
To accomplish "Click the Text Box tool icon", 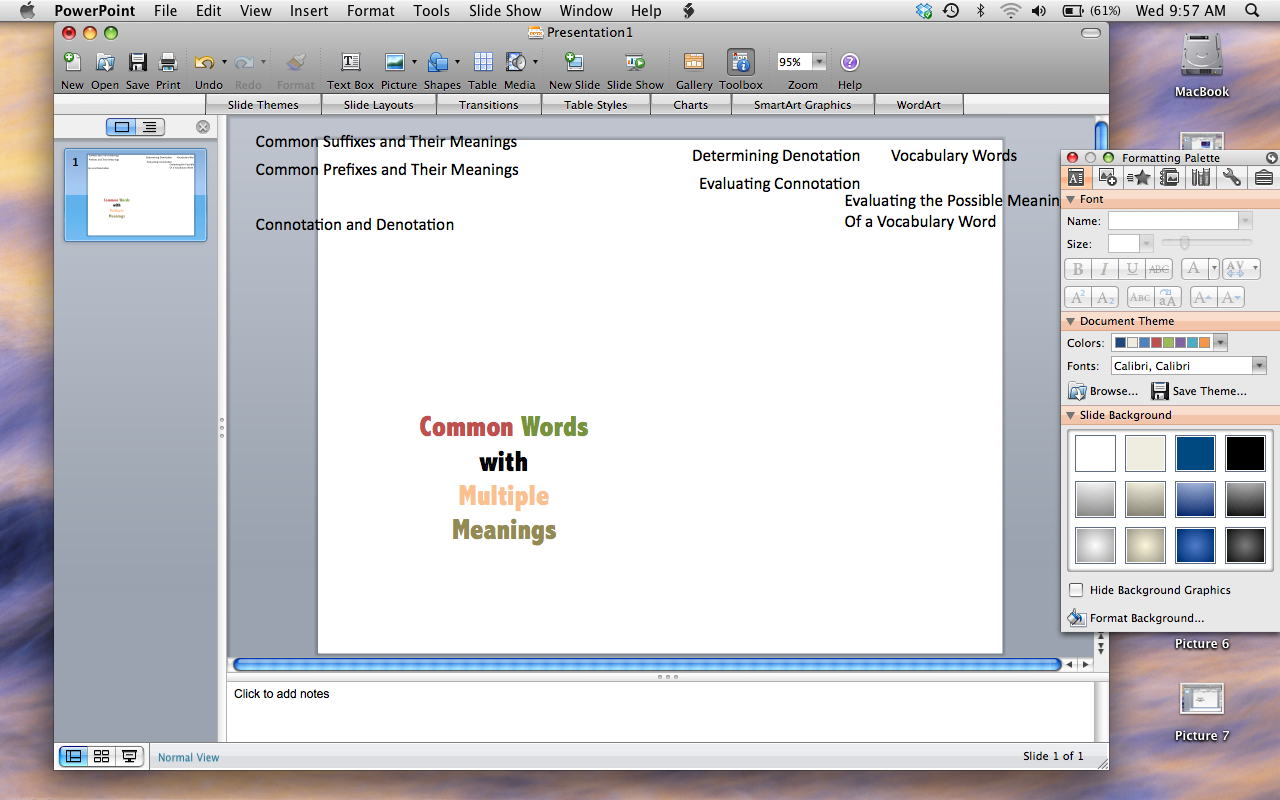I will pyautogui.click(x=350, y=63).
